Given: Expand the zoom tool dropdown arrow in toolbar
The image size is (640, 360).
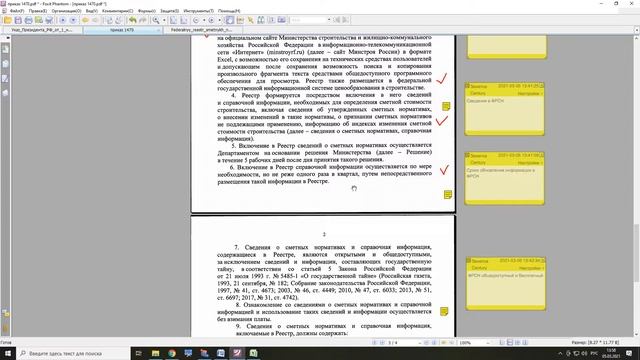Looking at the screenshot, I should pos(164,20).
